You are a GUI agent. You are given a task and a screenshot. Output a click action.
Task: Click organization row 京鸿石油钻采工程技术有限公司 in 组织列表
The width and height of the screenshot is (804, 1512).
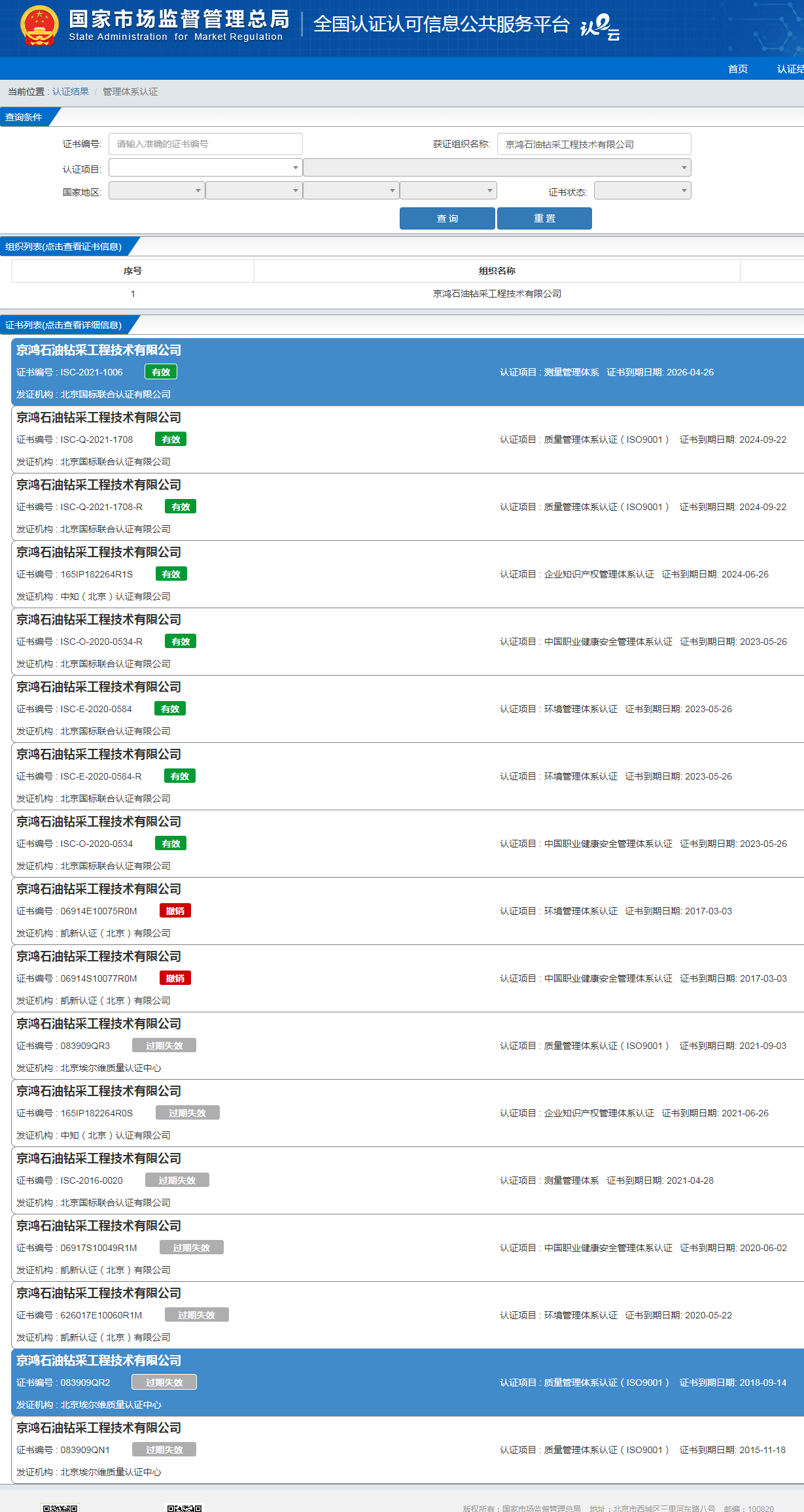497,294
